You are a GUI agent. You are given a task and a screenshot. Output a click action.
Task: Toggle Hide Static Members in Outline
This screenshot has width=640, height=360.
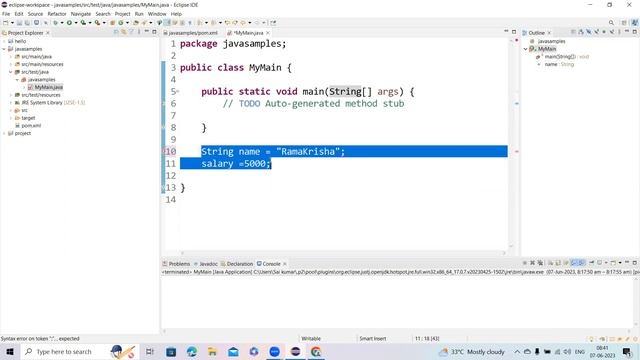click(x=596, y=32)
